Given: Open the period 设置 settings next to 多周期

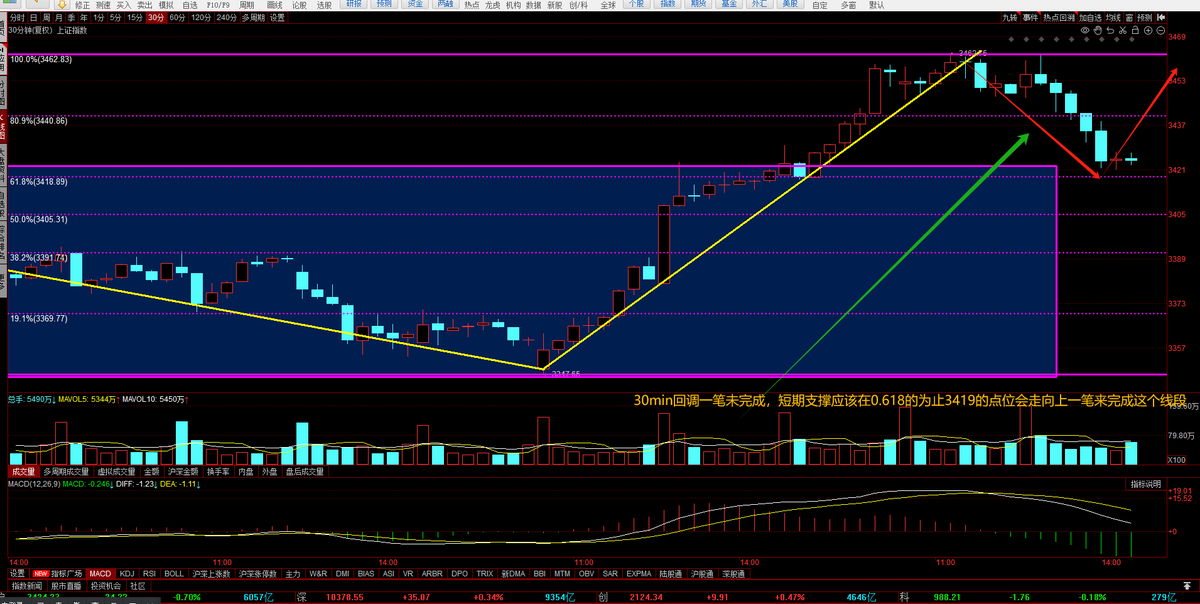Looking at the screenshot, I should 277,18.
